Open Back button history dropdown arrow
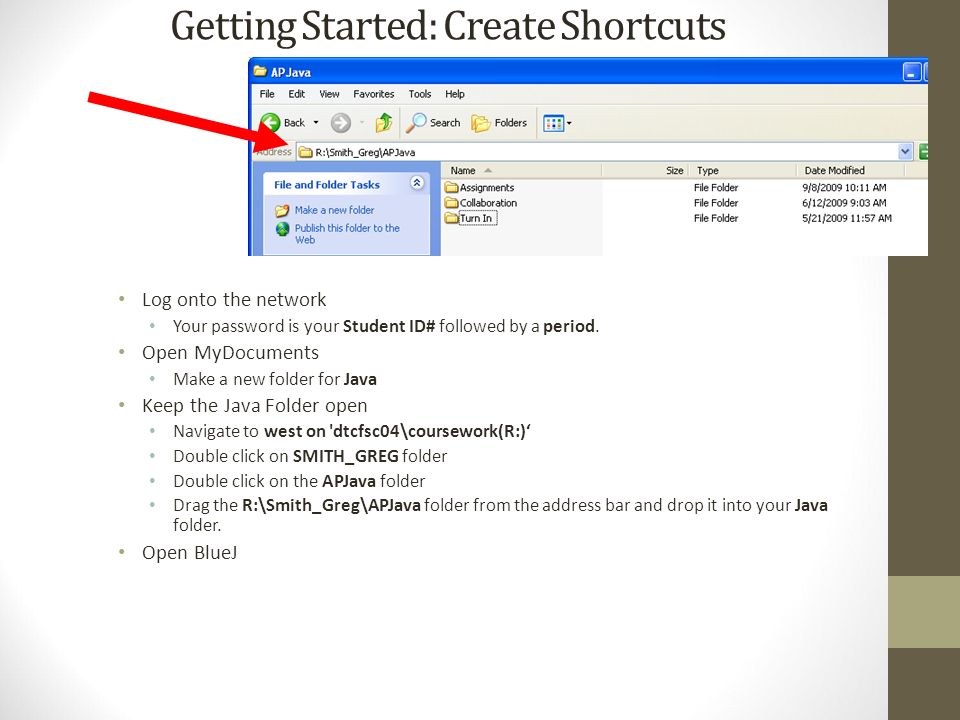This screenshot has height=720, width=960. coord(316,122)
